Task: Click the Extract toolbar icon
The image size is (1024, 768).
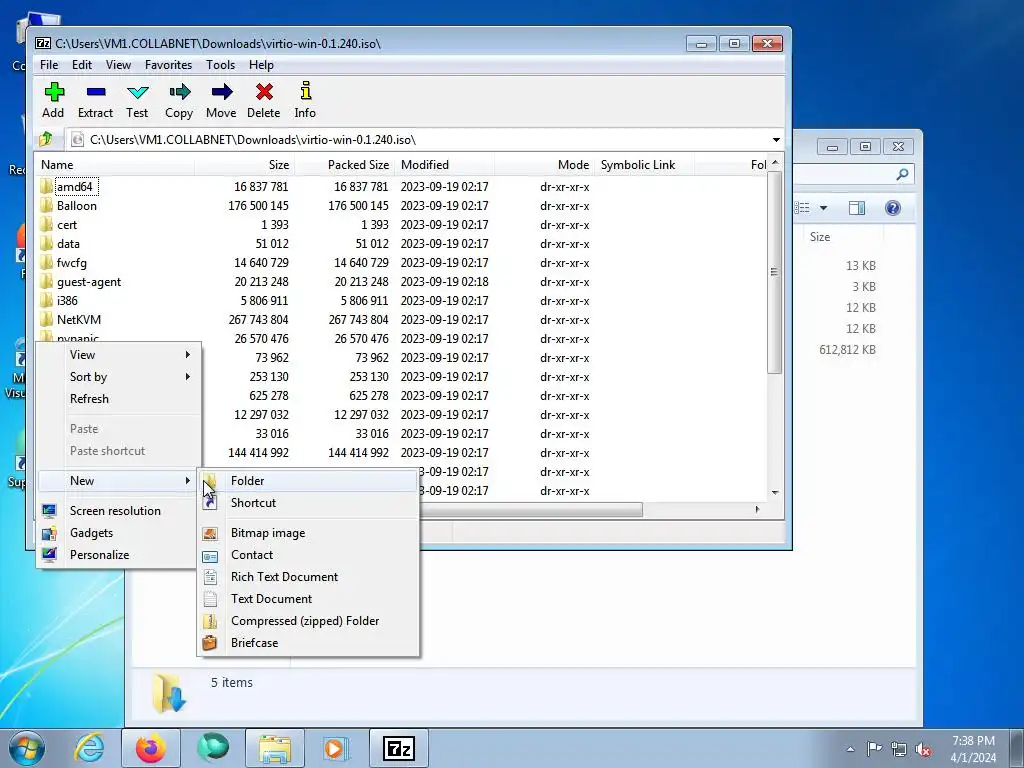Action: click(96, 92)
